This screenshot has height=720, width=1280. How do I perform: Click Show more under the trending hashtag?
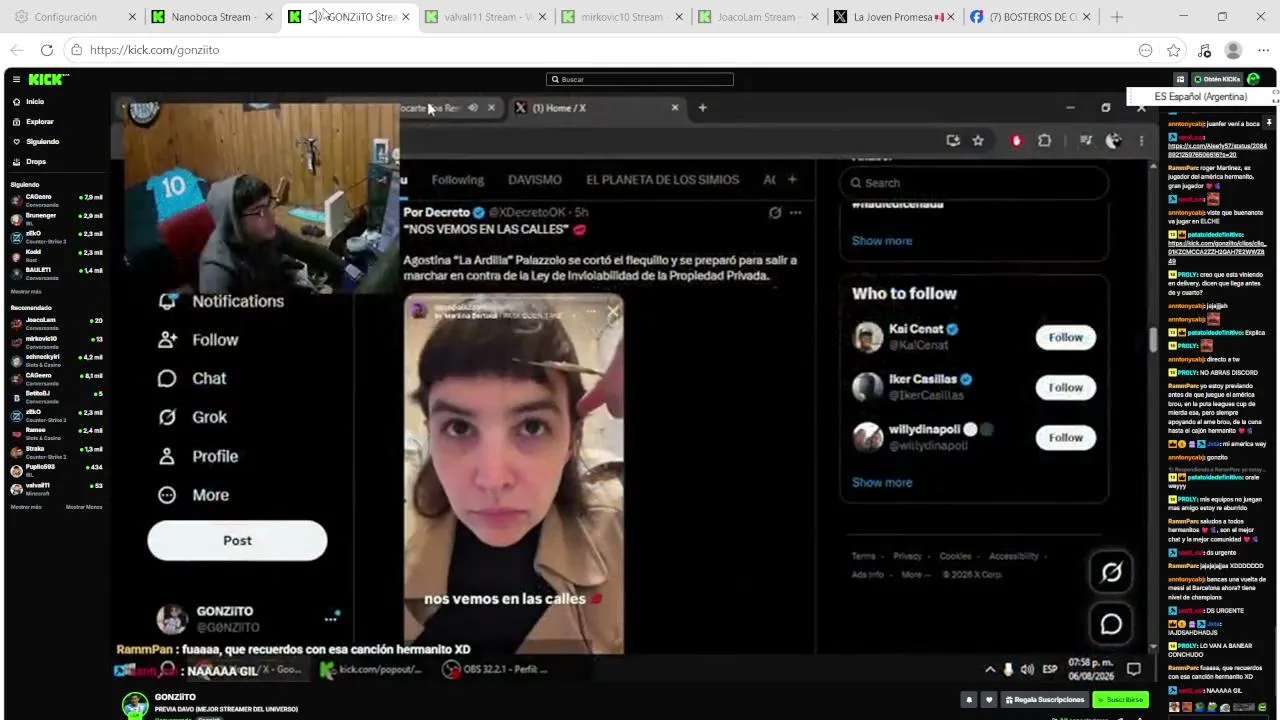click(881, 241)
